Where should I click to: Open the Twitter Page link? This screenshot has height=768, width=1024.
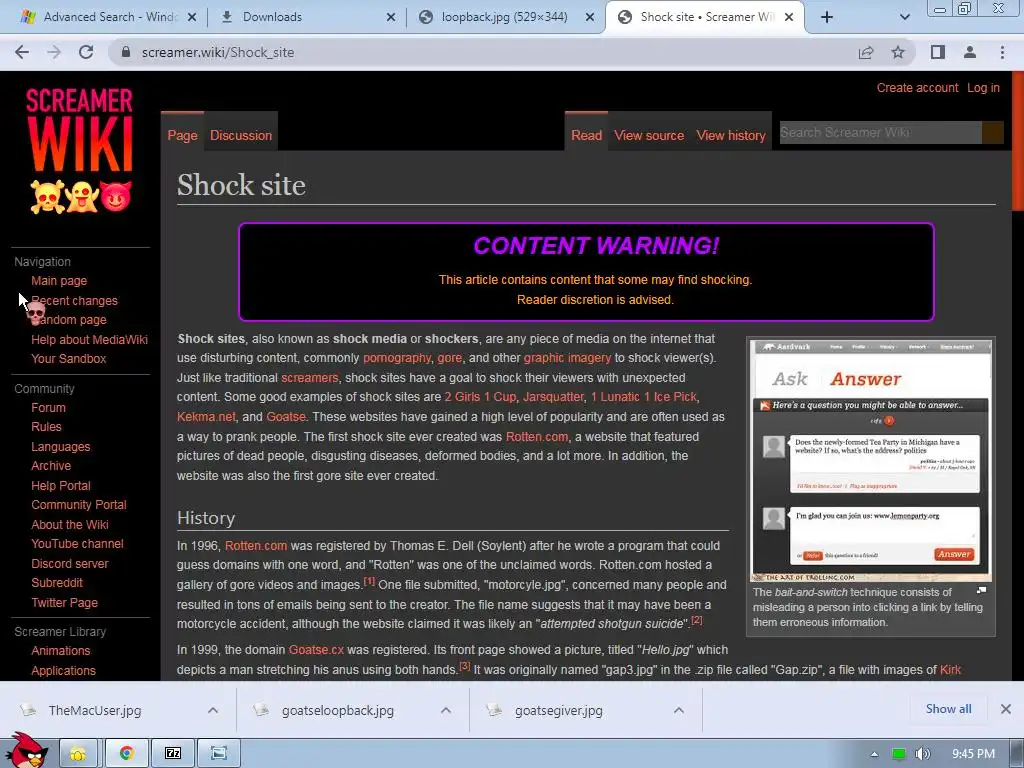pyautogui.click(x=65, y=603)
